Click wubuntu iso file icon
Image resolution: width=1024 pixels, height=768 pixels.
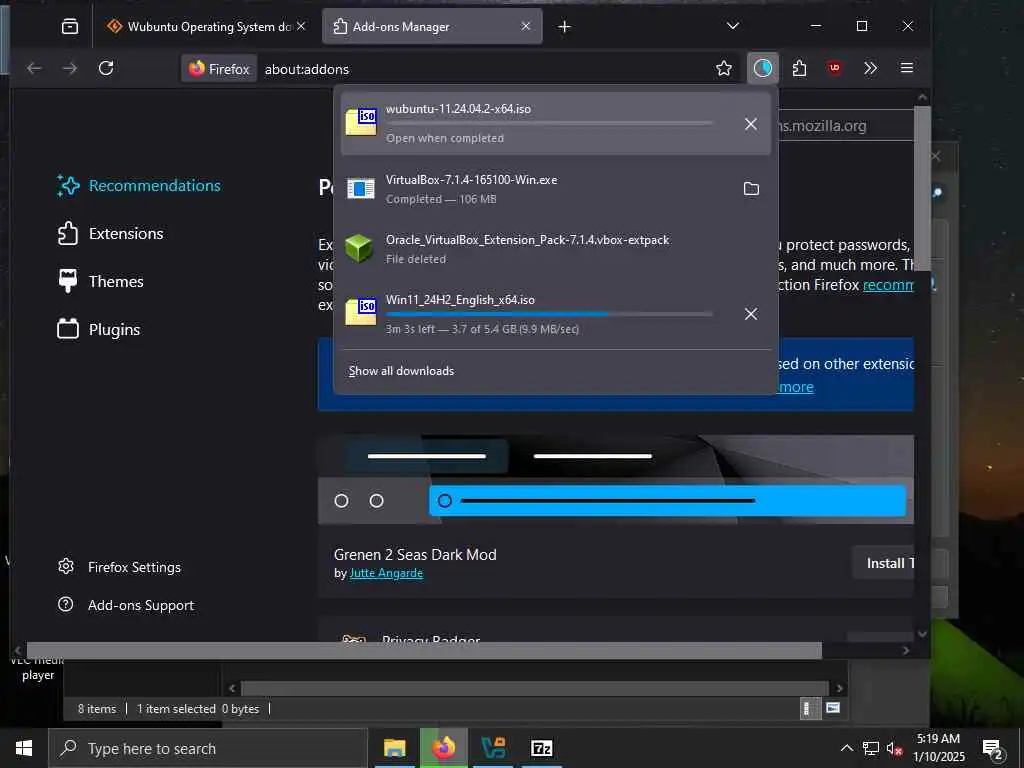pos(361,121)
